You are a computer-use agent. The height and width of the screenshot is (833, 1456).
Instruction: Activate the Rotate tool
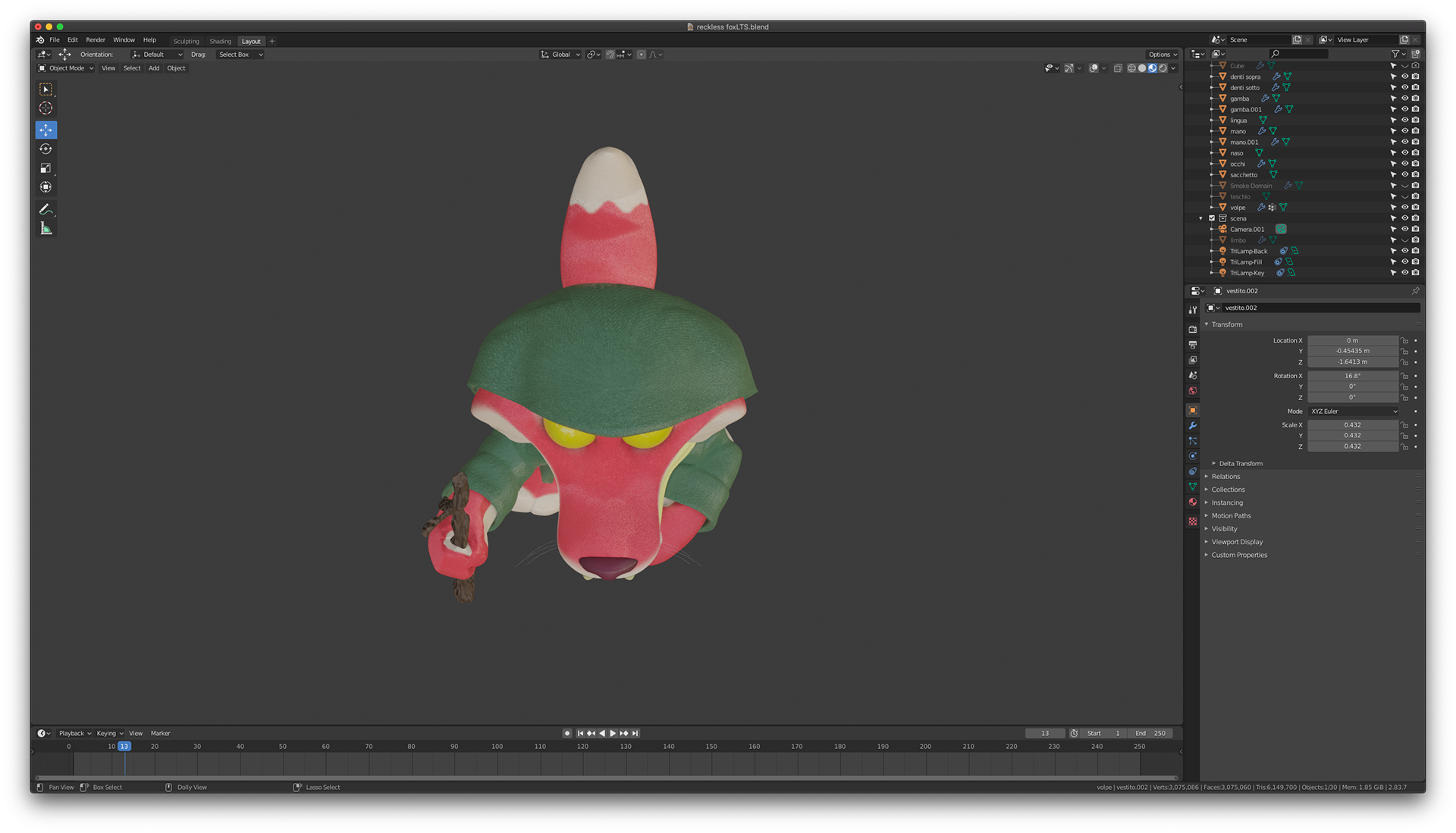tap(45, 149)
